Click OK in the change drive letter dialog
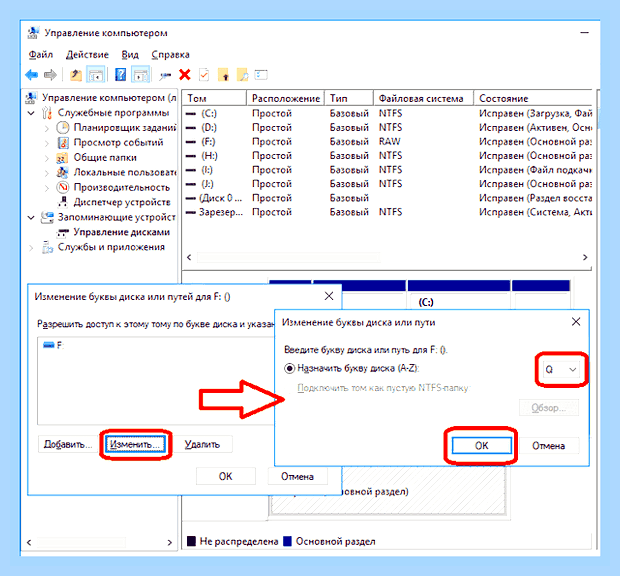The height and width of the screenshot is (576, 620). (482, 446)
